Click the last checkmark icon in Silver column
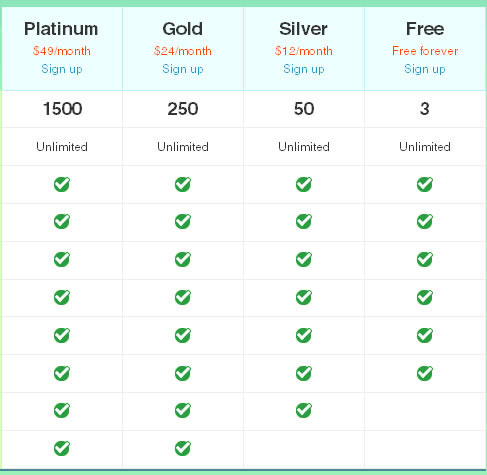Viewport: 487px width, 475px height. click(x=304, y=410)
